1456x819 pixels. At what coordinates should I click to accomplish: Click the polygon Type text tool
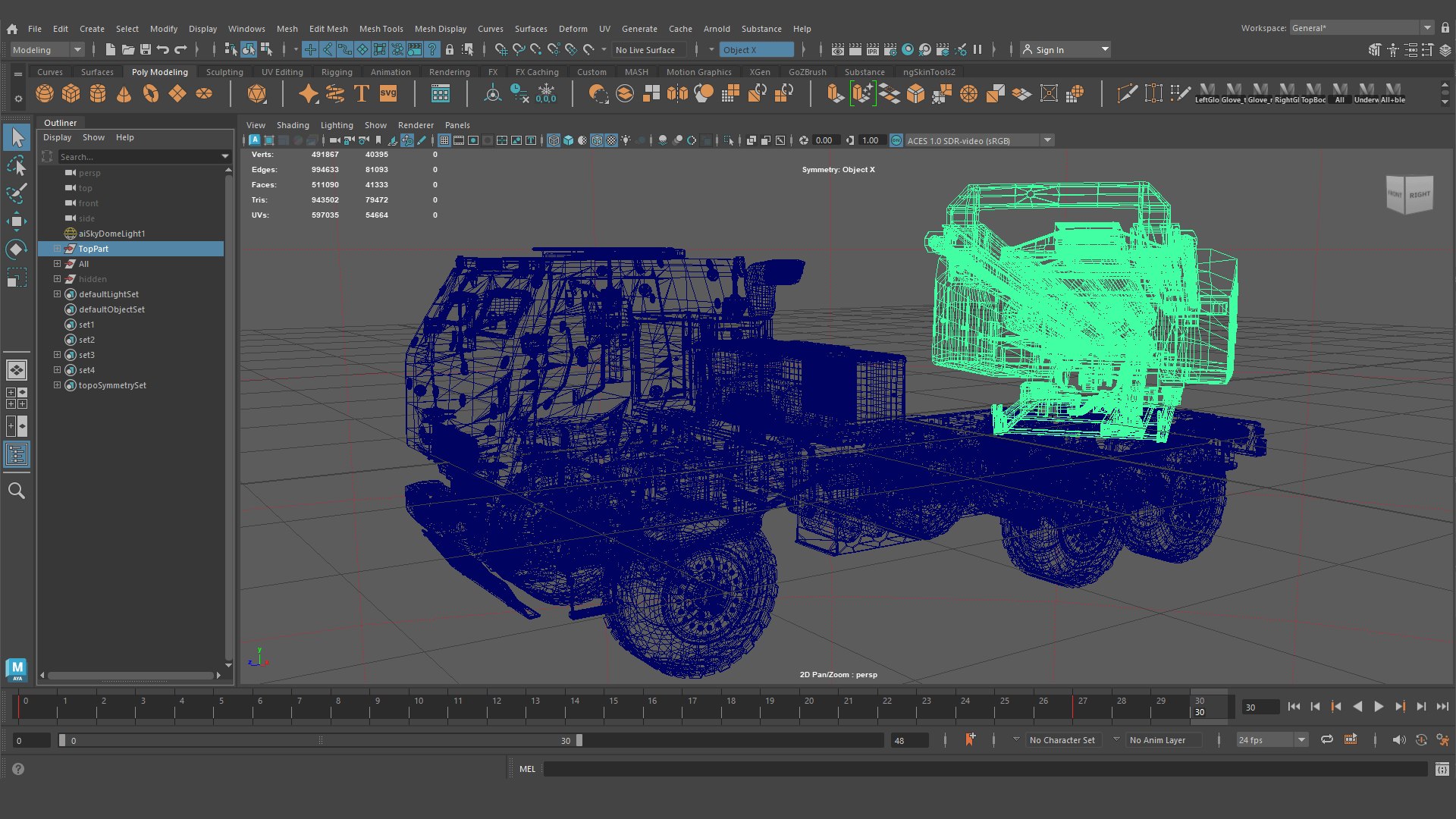[x=362, y=93]
